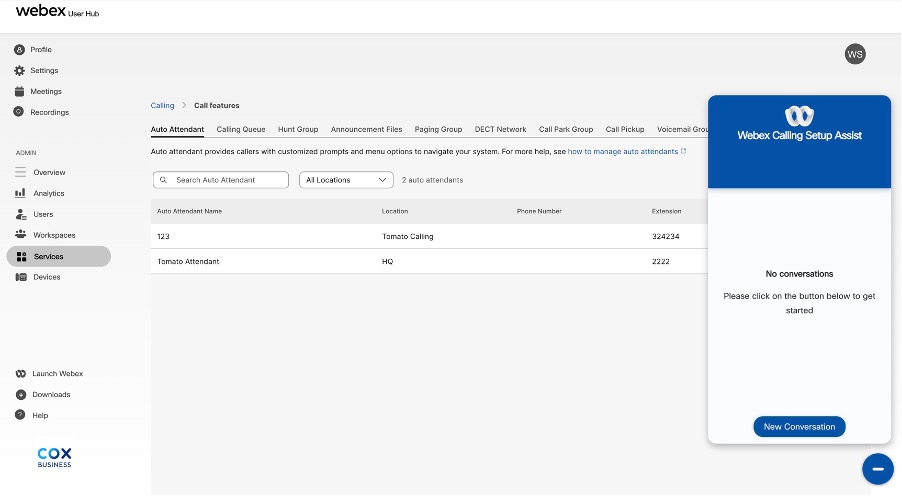Image resolution: width=902 pixels, height=496 pixels.
Task: Click the HQ location cell
Action: pyautogui.click(x=388, y=261)
